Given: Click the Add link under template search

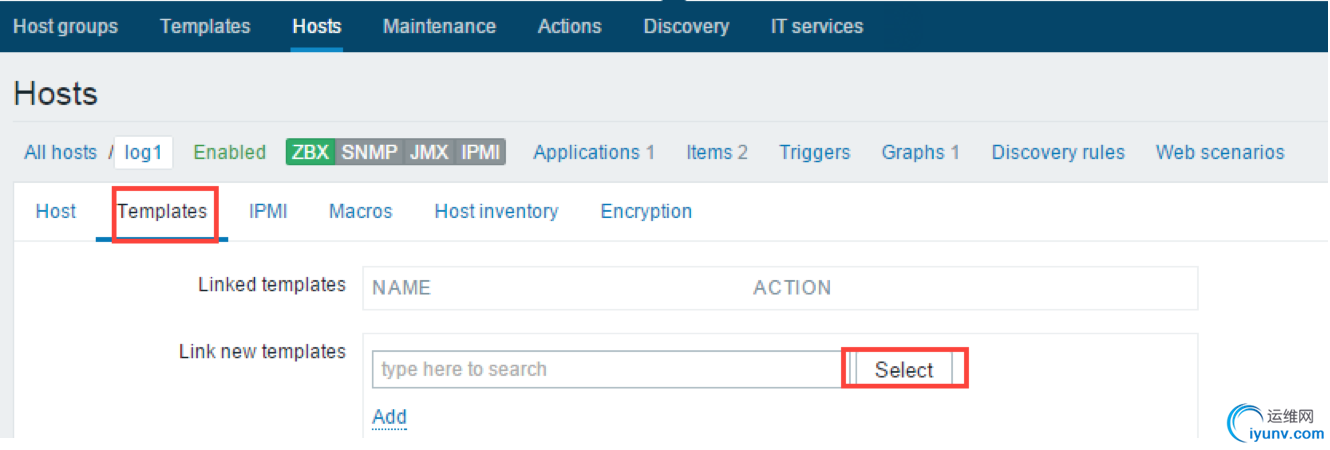Looking at the screenshot, I should click(389, 418).
